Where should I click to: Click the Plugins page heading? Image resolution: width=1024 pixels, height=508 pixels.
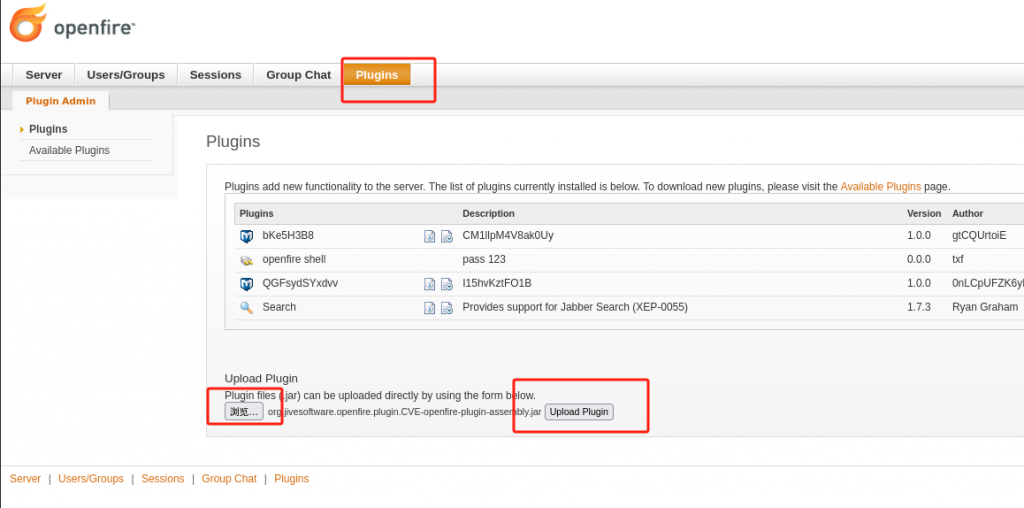point(233,142)
